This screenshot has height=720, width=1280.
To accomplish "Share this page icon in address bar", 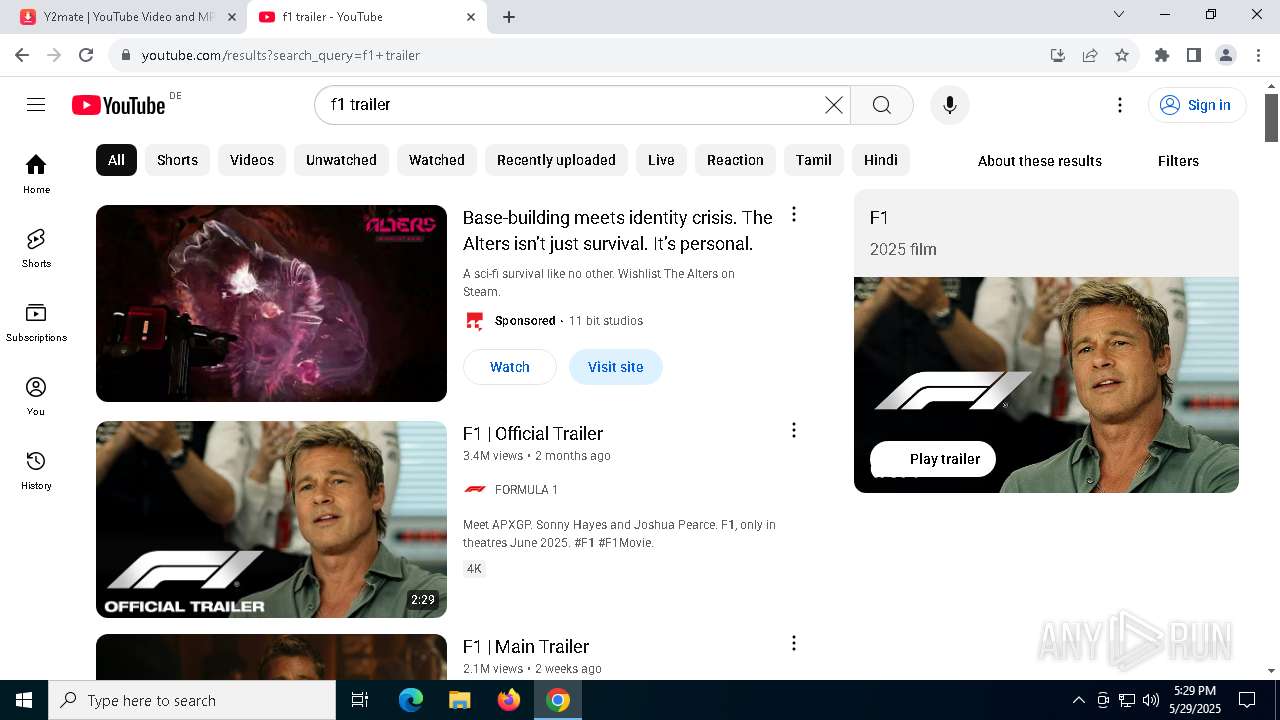I will pos(1090,55).
